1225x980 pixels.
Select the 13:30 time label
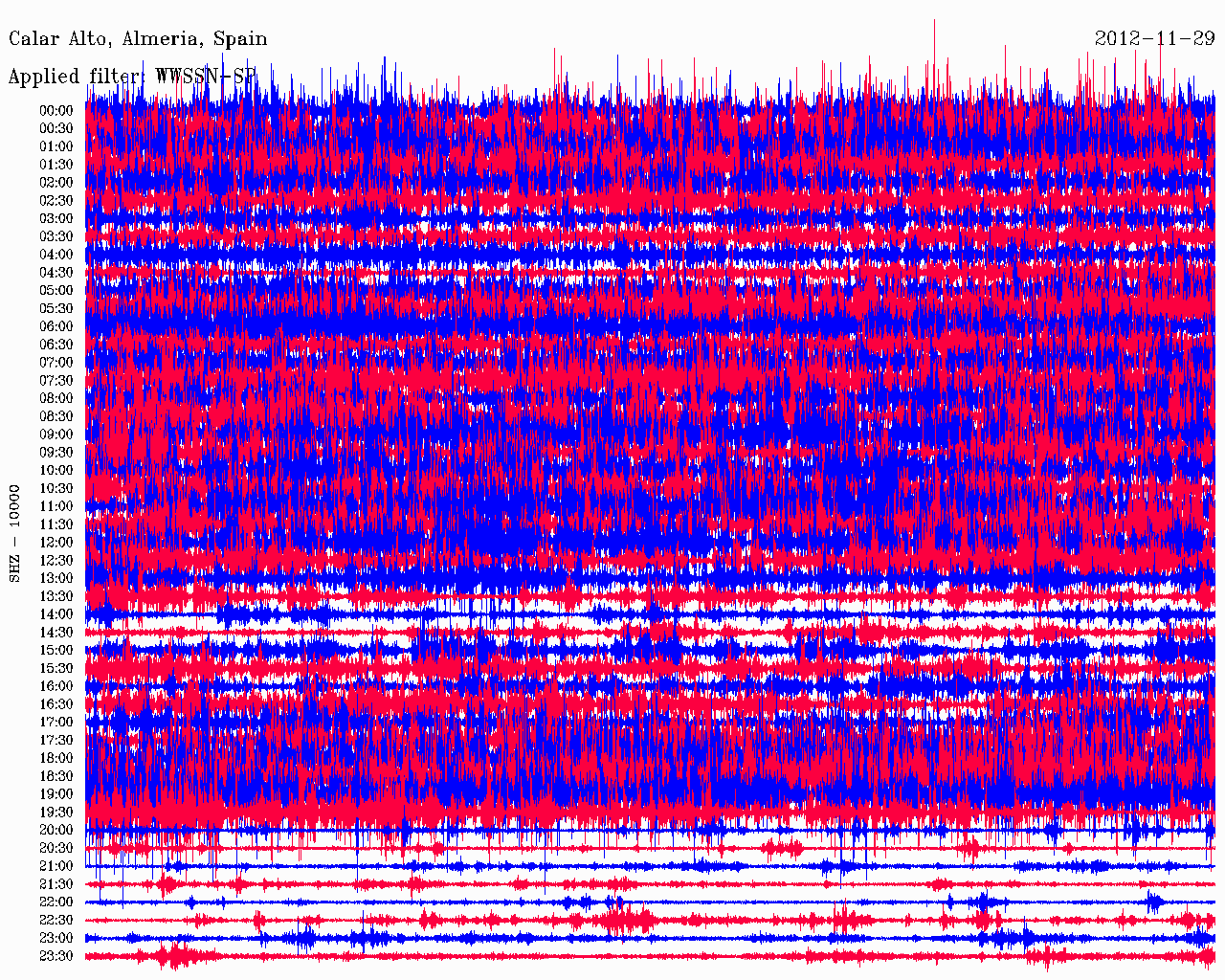coord(56,596)
